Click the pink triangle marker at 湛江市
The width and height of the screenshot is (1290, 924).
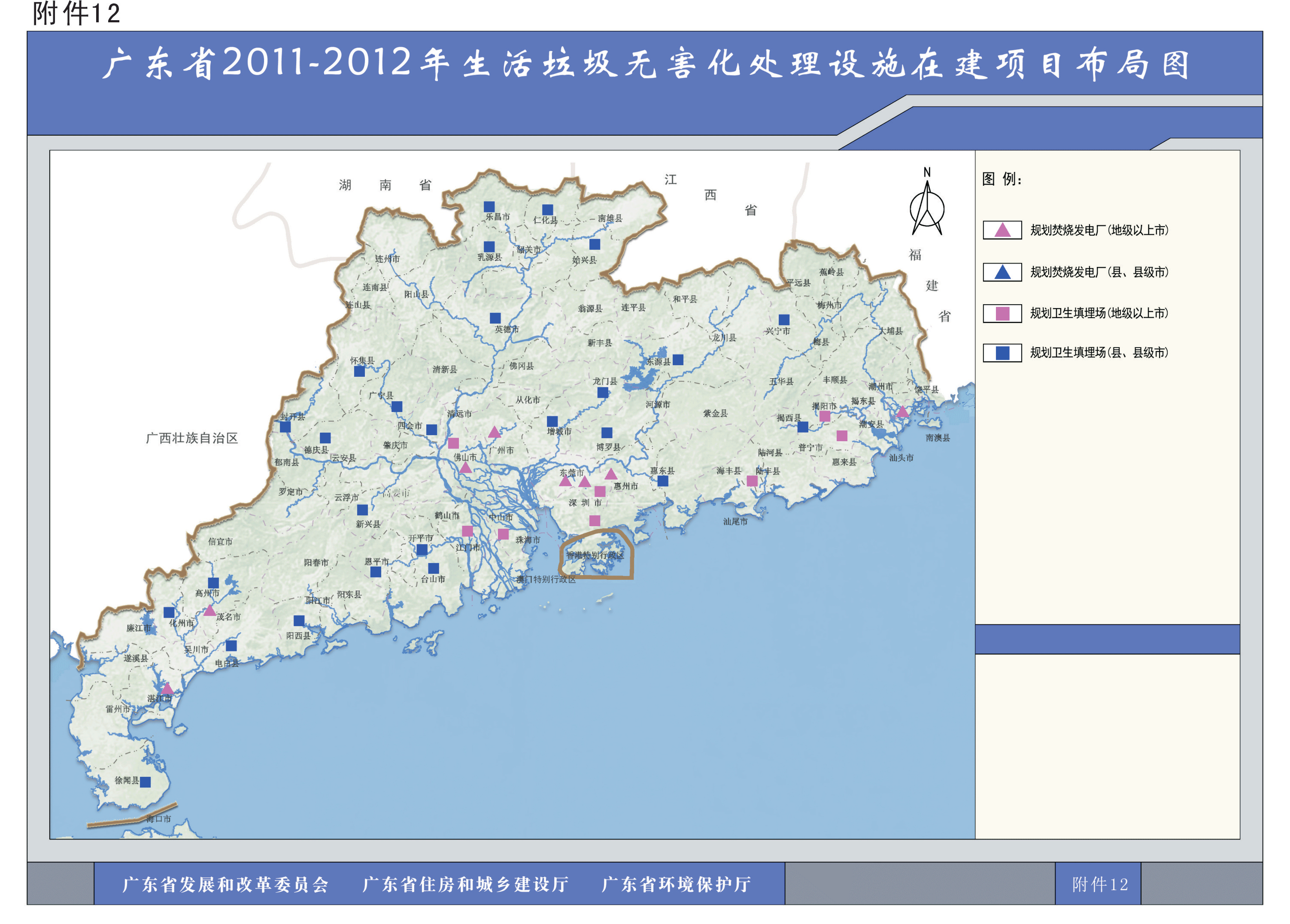click(167, 688)
